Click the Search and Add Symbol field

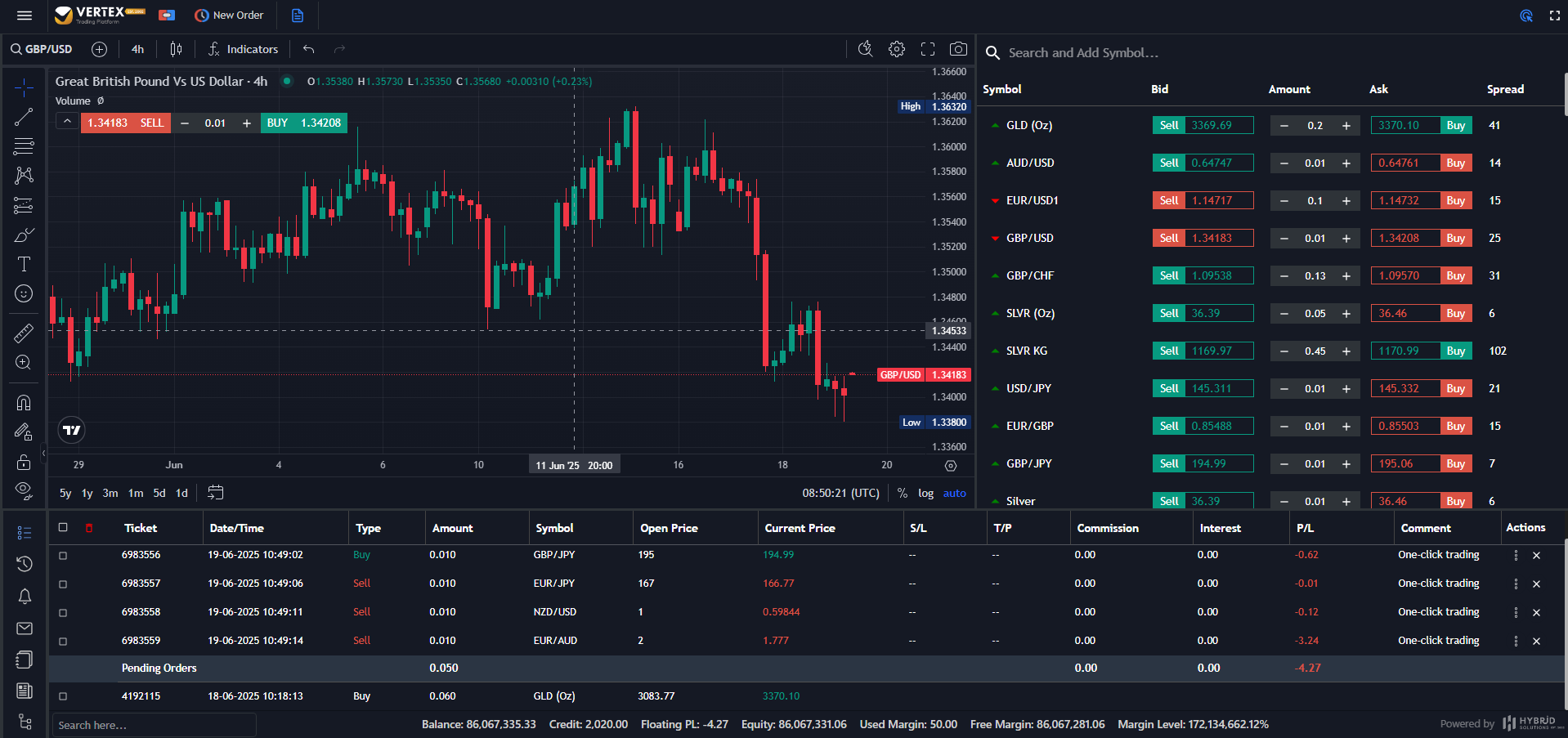(1082, 53)
